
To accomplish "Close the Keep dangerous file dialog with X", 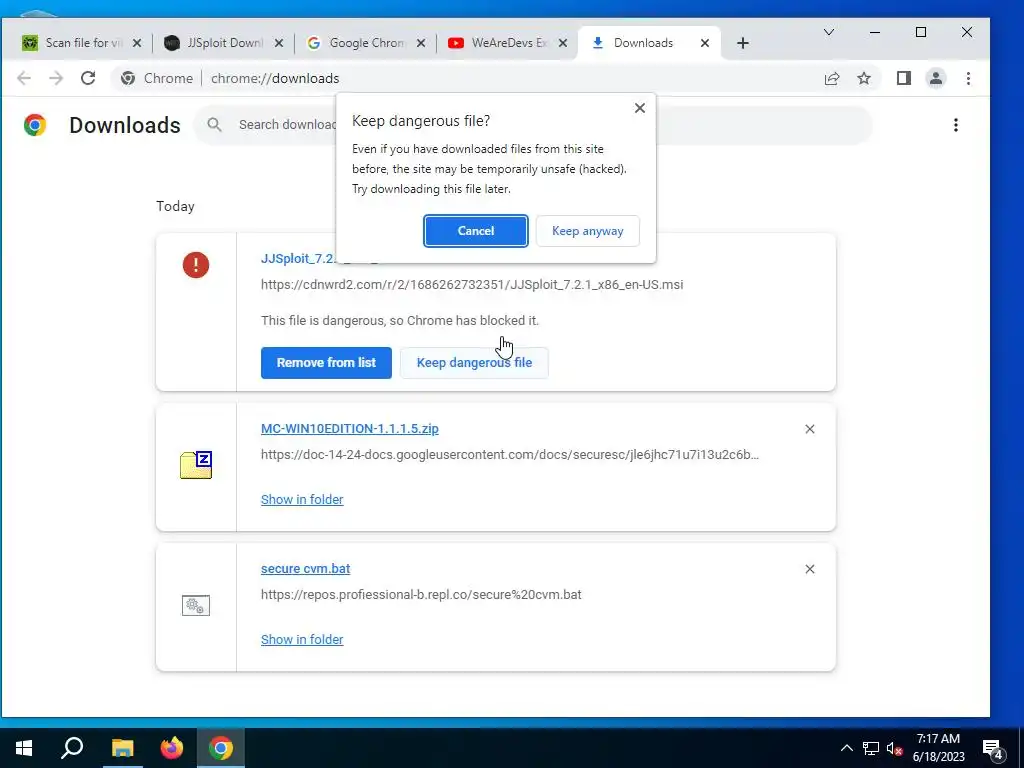I will (x=640, y=108).
